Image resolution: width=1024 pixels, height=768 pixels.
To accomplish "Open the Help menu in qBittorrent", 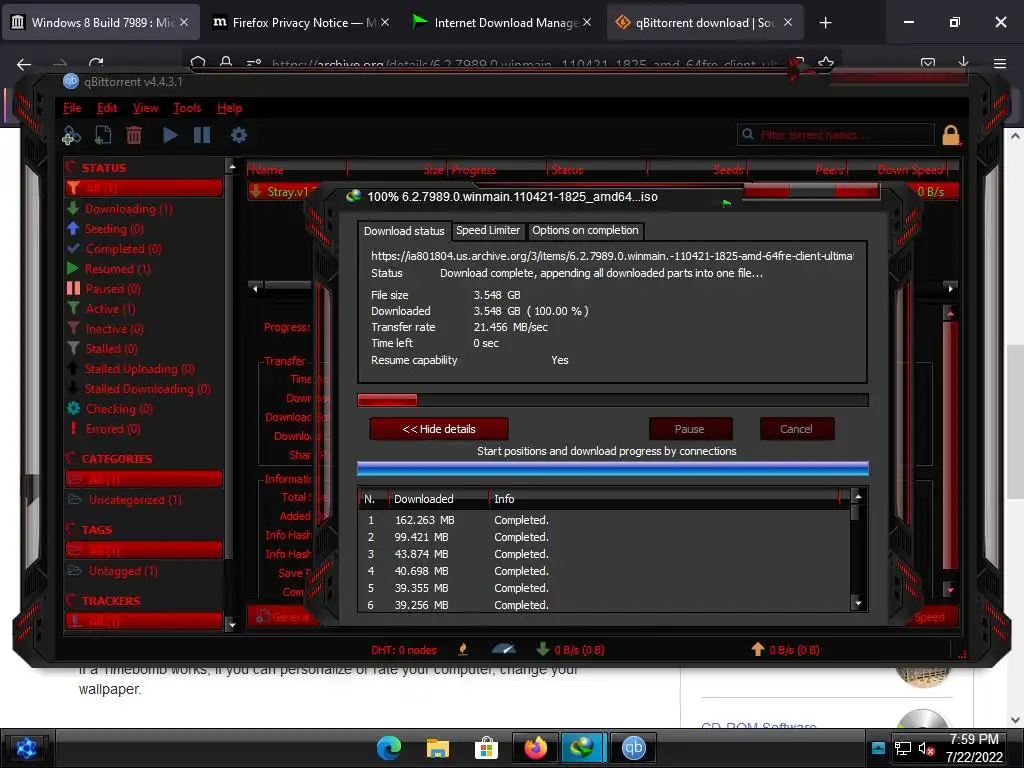I will click(x=229, y=108).
